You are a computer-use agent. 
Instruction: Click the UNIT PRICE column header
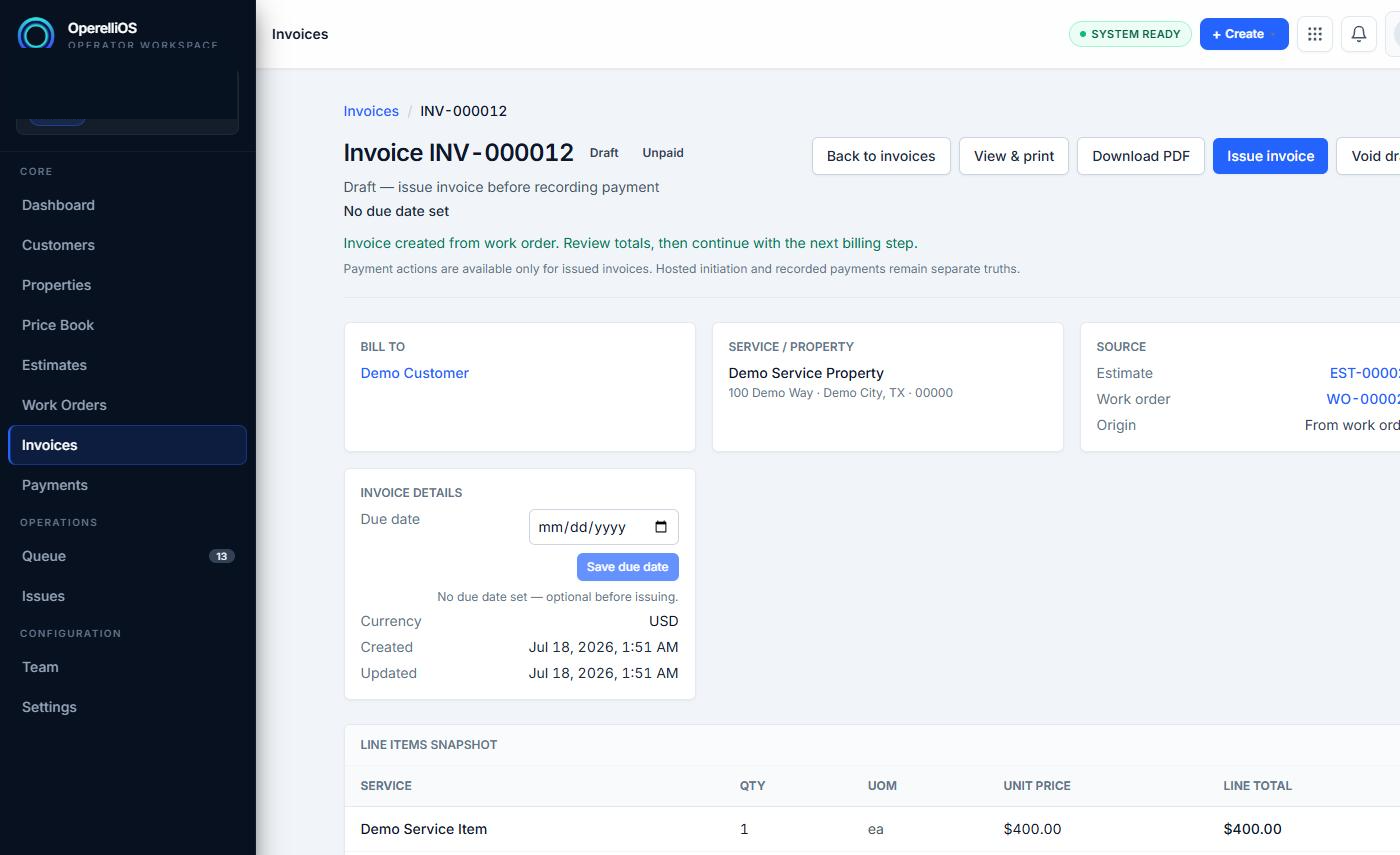(x=1037, y=786)
